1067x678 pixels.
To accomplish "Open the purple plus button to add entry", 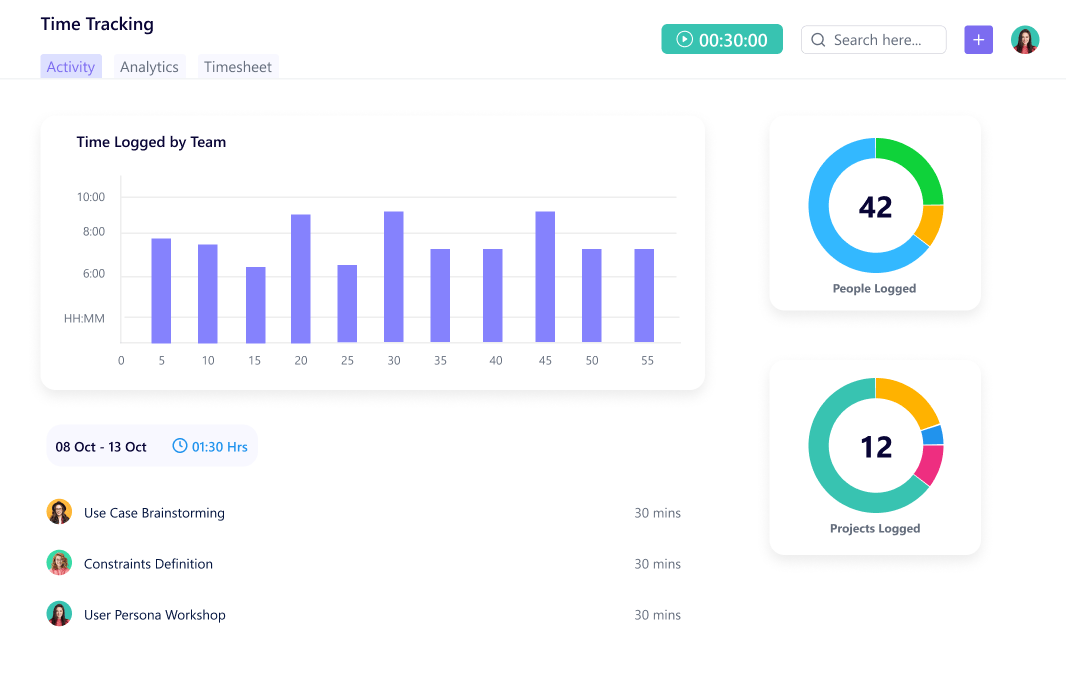I will click(x=978, y=39).
